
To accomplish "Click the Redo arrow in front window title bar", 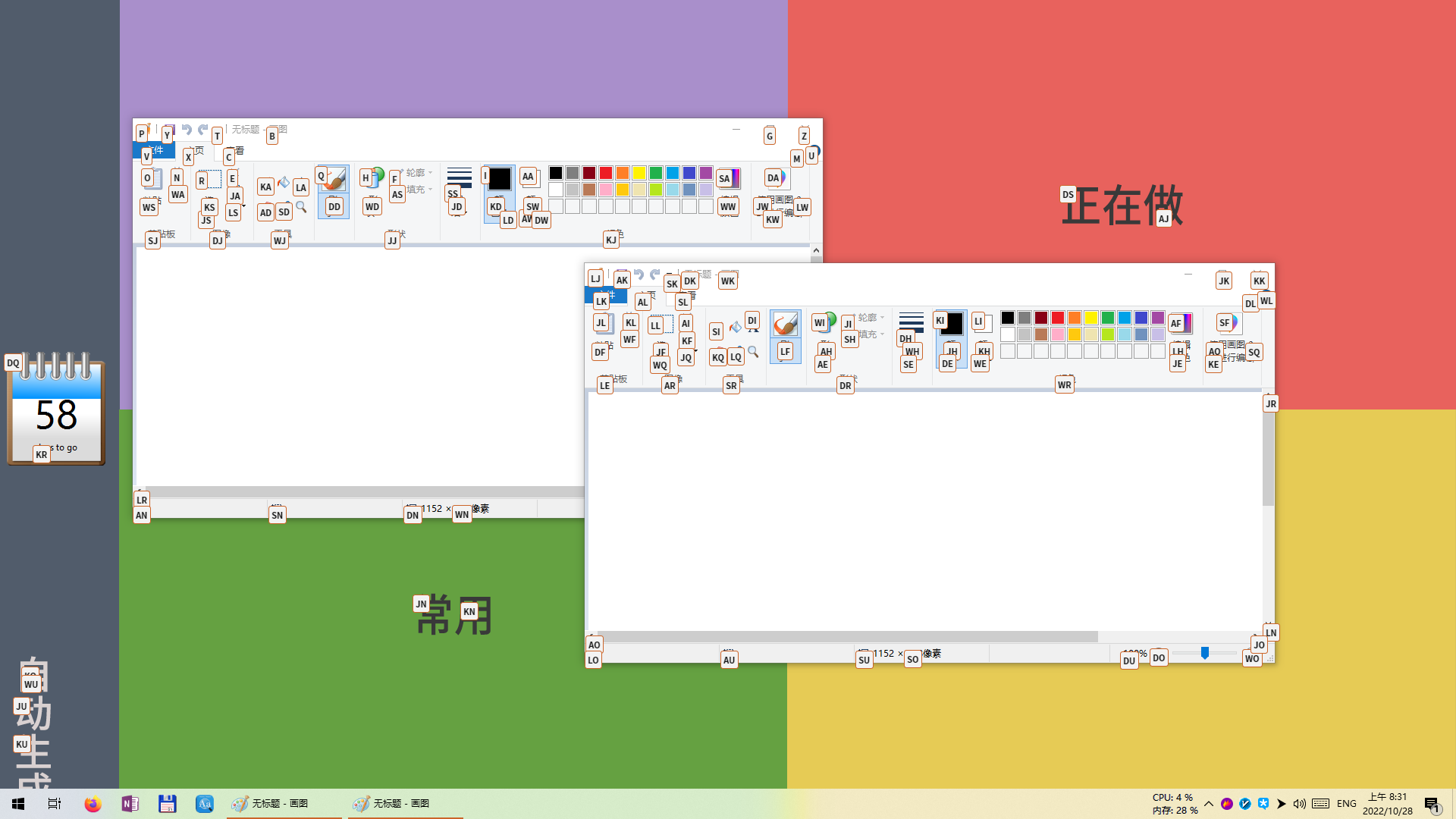I will coord(654,275).
